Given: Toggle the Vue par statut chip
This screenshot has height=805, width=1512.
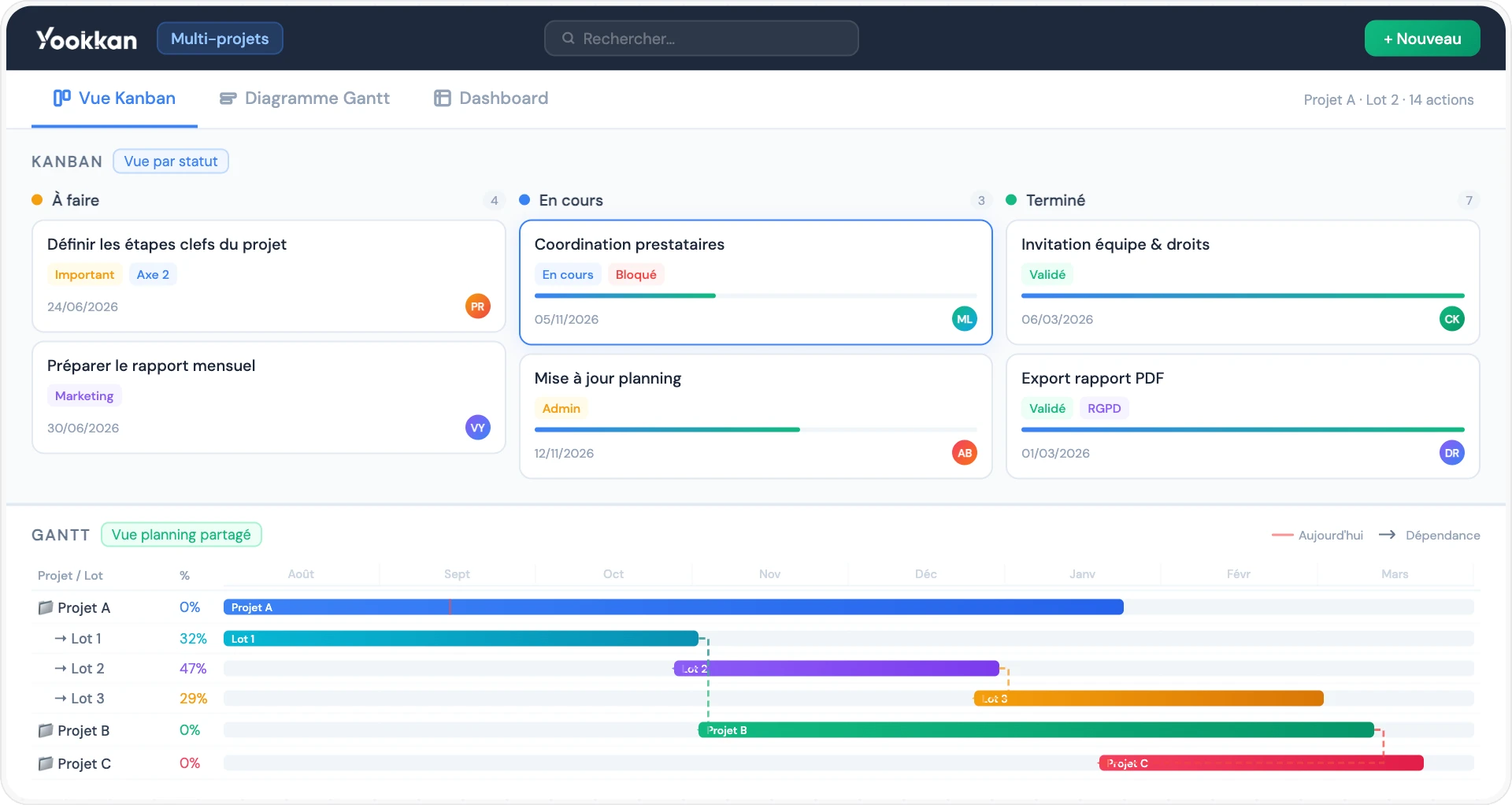Looking at the screenshot, I should point(171,161).
